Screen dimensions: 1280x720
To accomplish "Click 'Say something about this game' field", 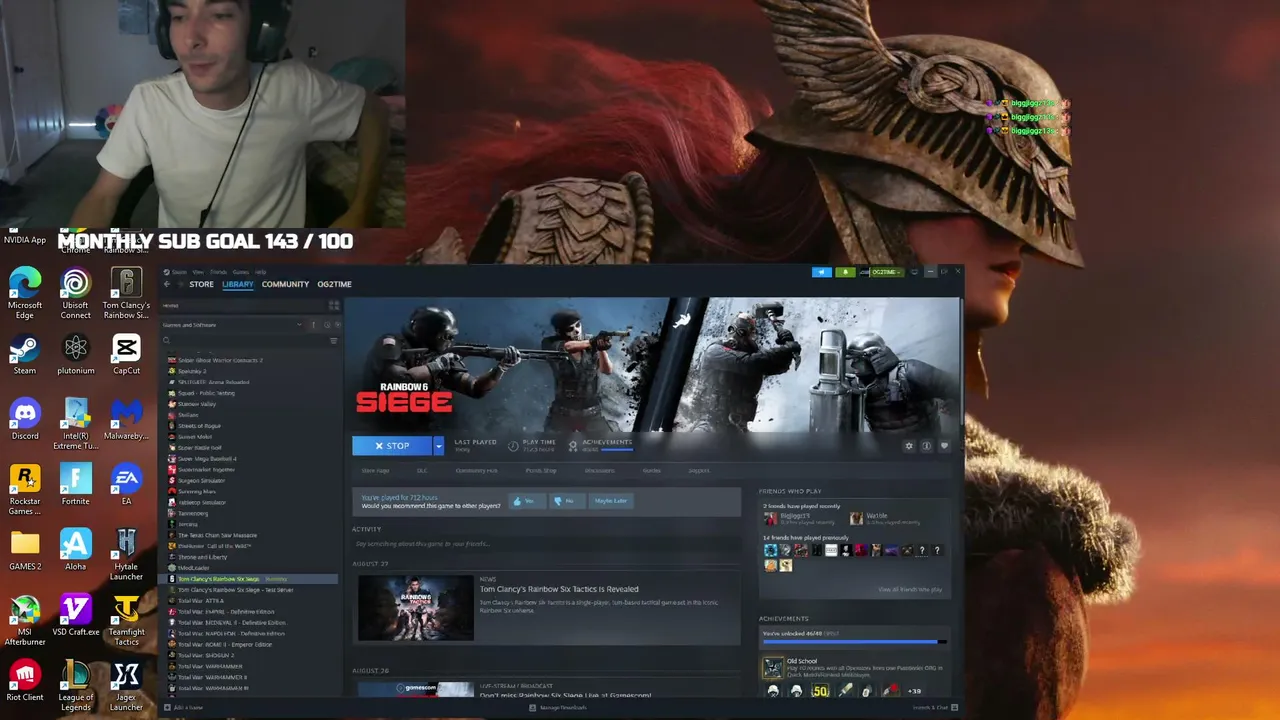I will [x=547, y=544].
